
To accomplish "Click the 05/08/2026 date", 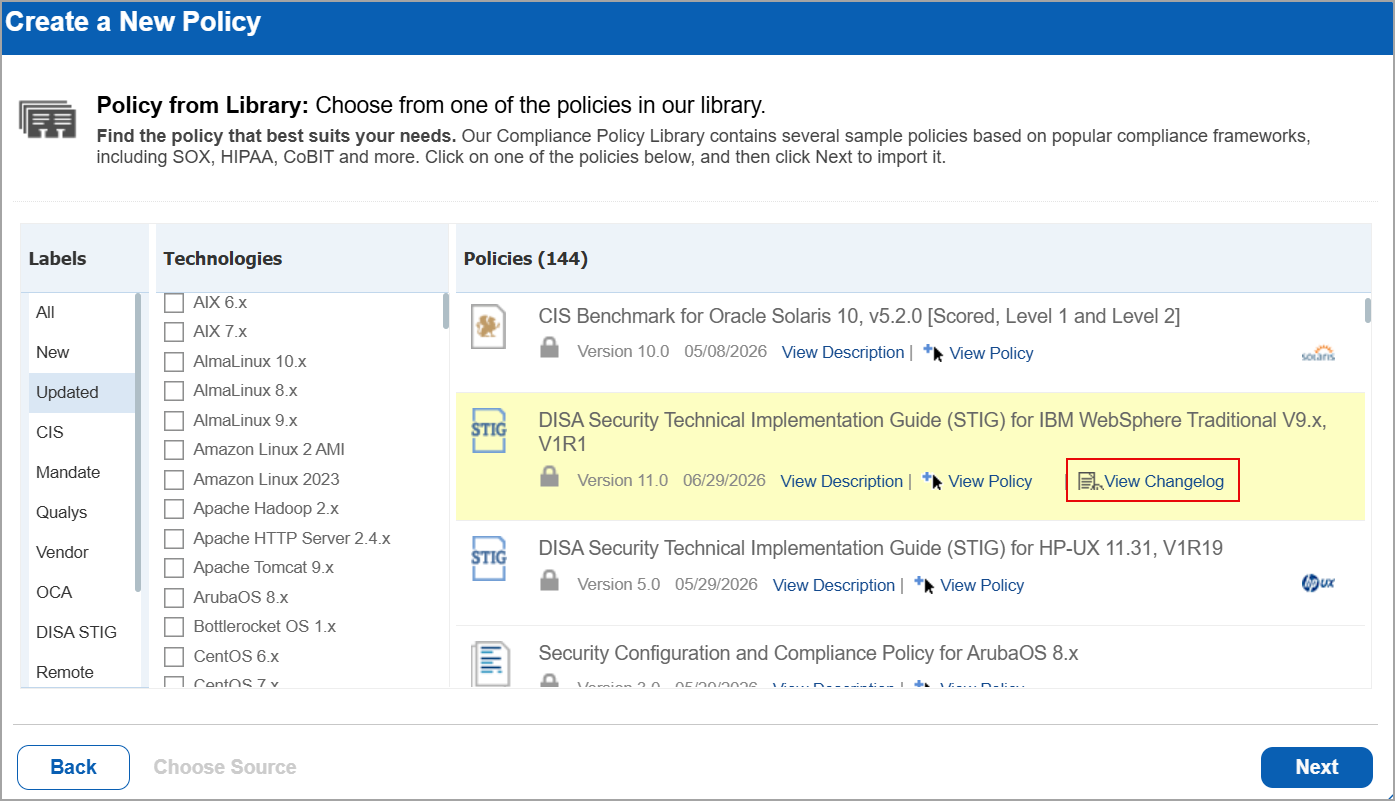I will [725, 352].
